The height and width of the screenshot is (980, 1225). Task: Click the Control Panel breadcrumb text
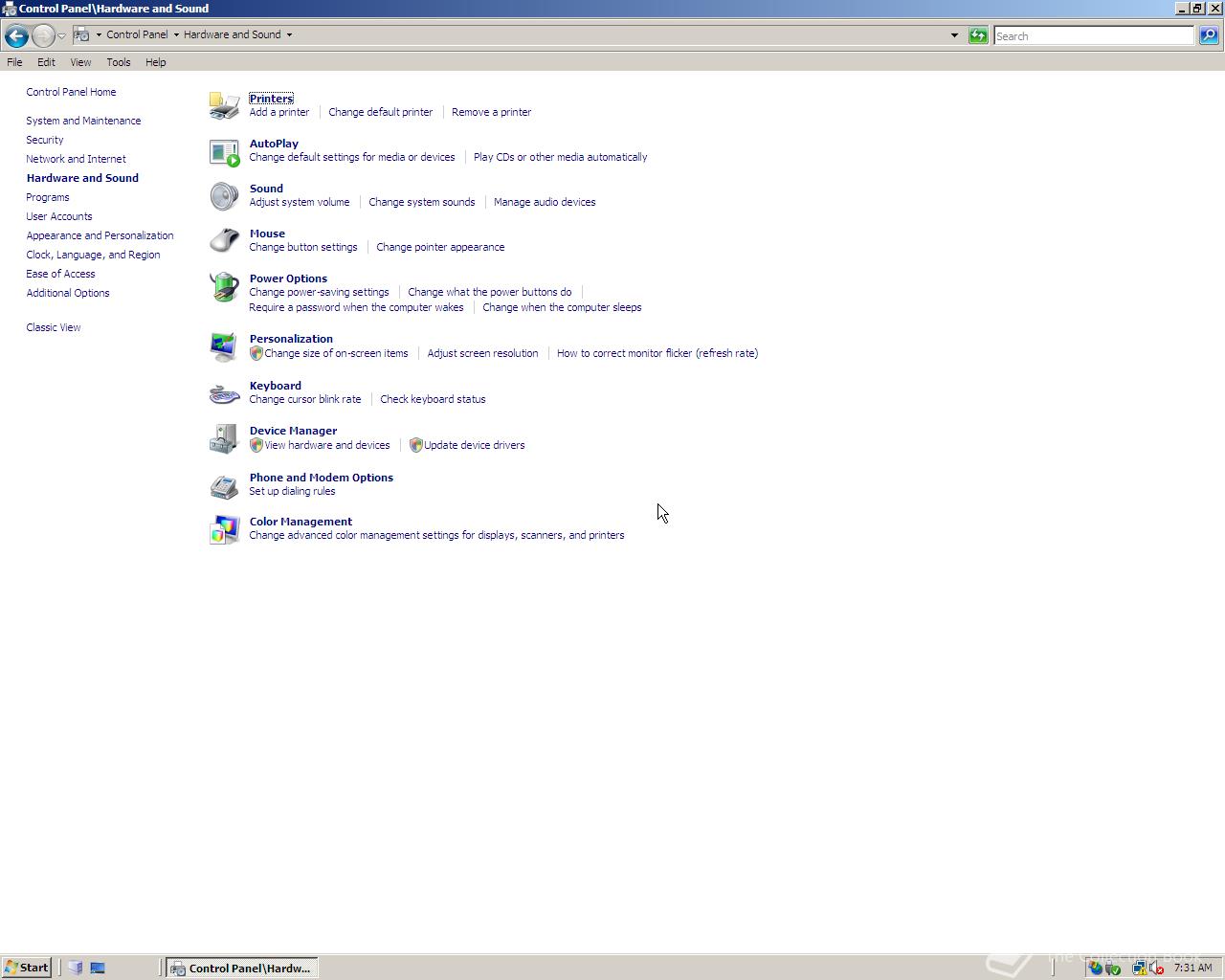[x=136, y=34]
